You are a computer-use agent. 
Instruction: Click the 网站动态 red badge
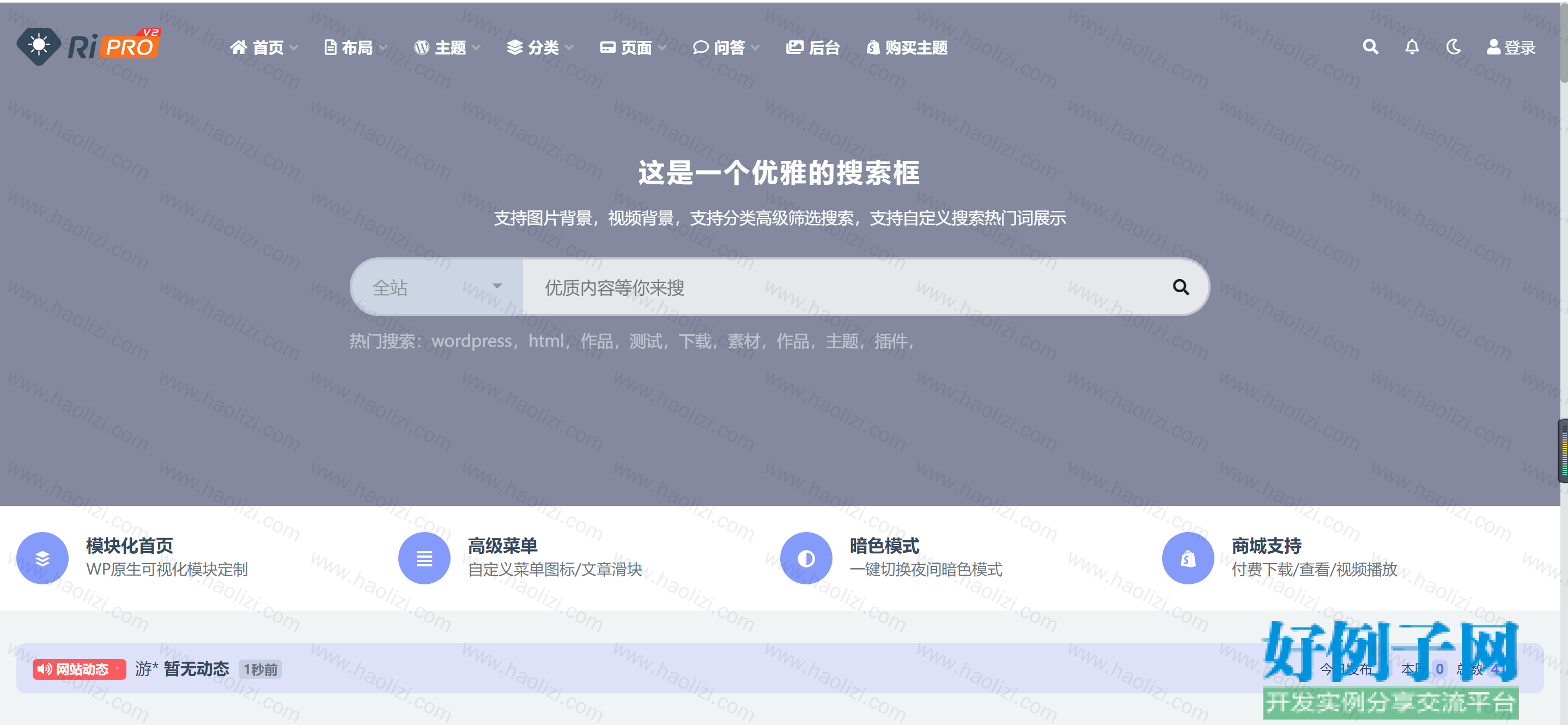(x=79, y=669)
